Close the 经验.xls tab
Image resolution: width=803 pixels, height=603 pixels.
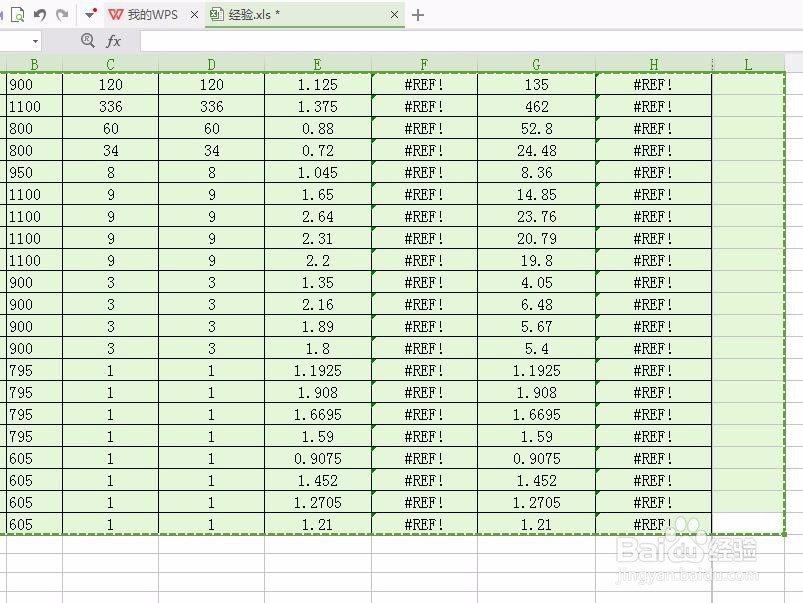pos(394,15)
